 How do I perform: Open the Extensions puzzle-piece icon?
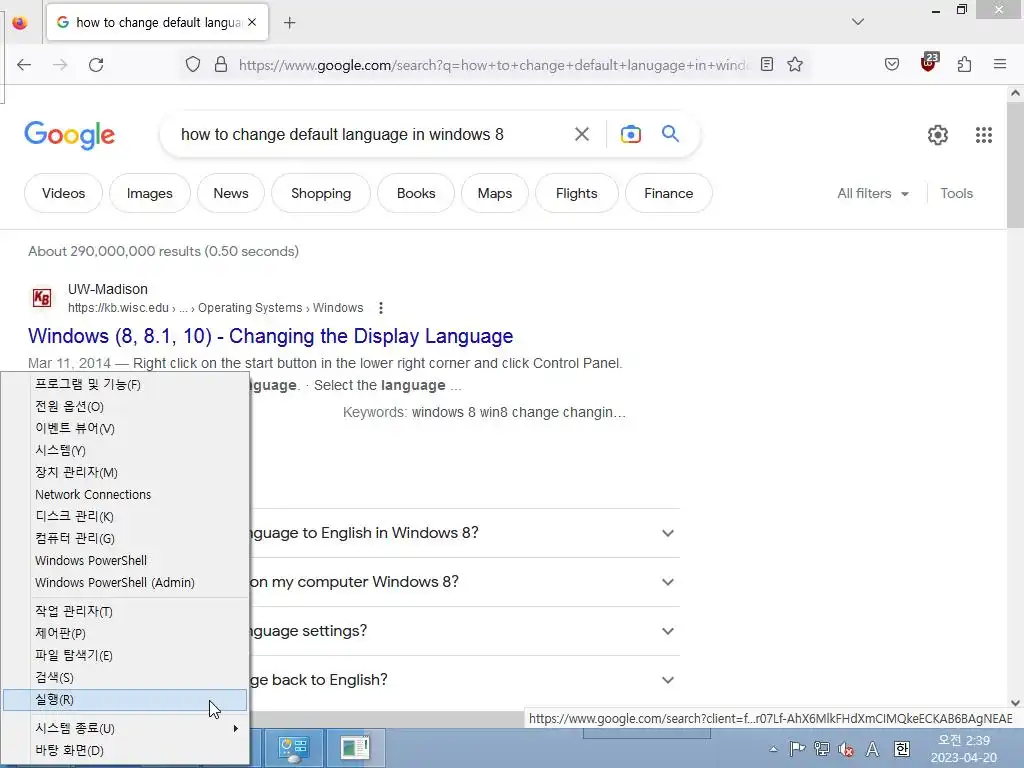pos(965,65)
